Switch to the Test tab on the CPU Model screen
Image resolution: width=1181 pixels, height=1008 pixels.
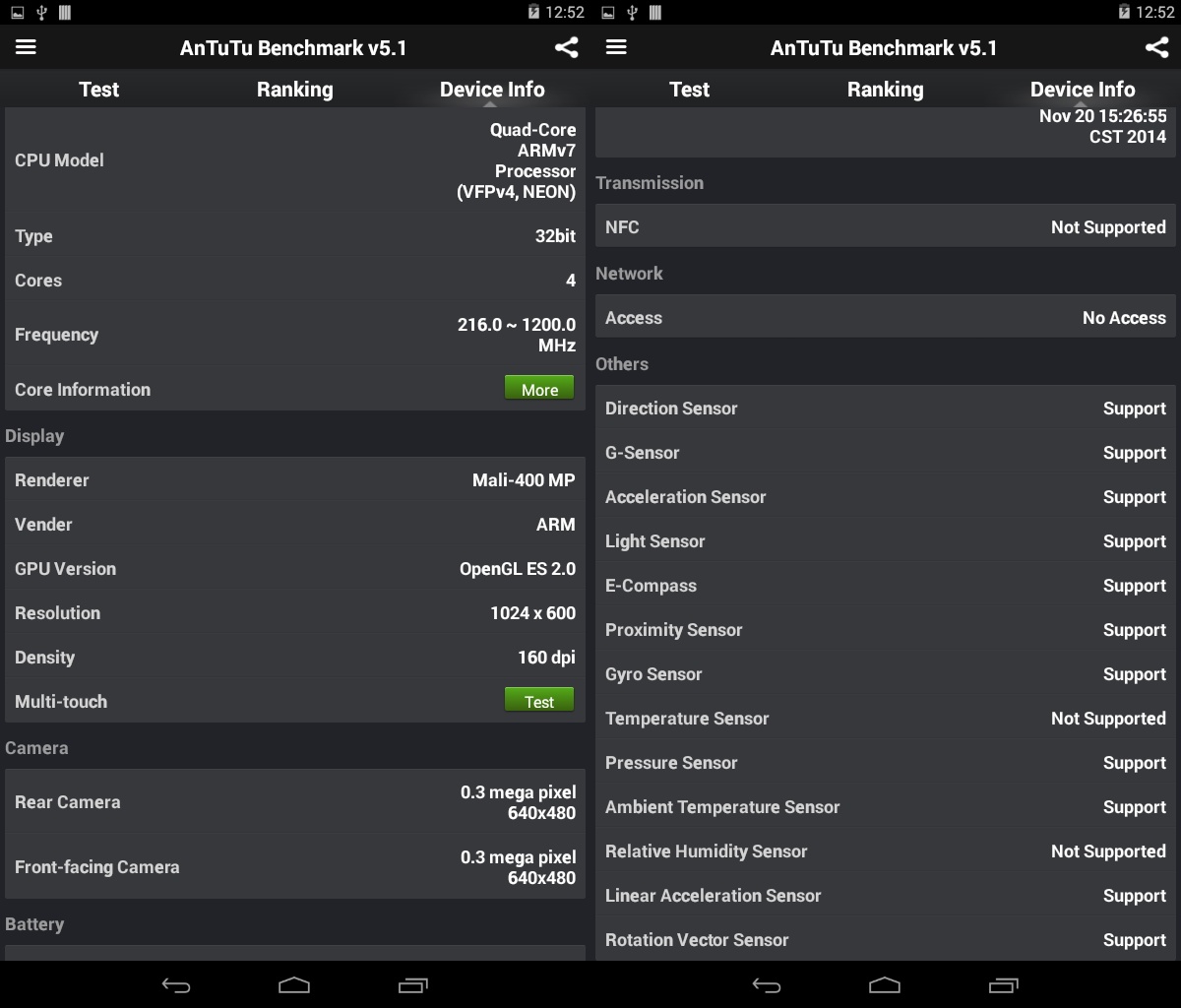click(x=98, y=90)
